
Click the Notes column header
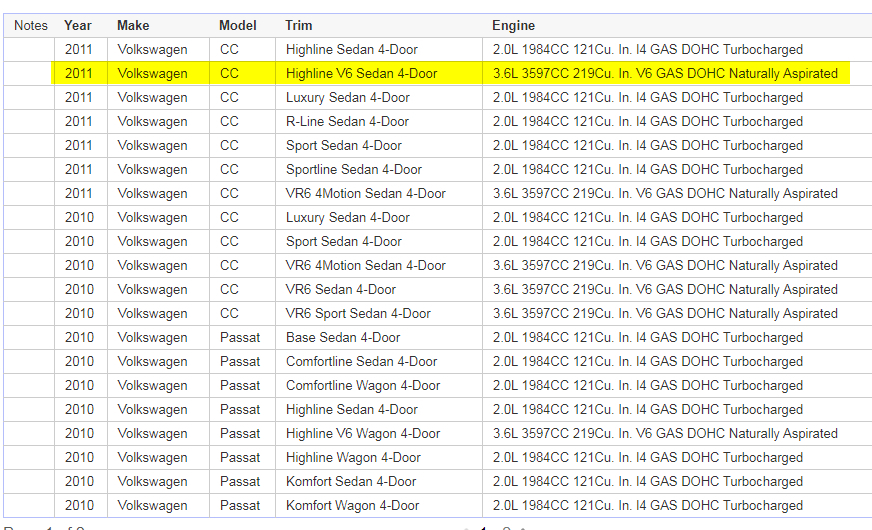30,25
